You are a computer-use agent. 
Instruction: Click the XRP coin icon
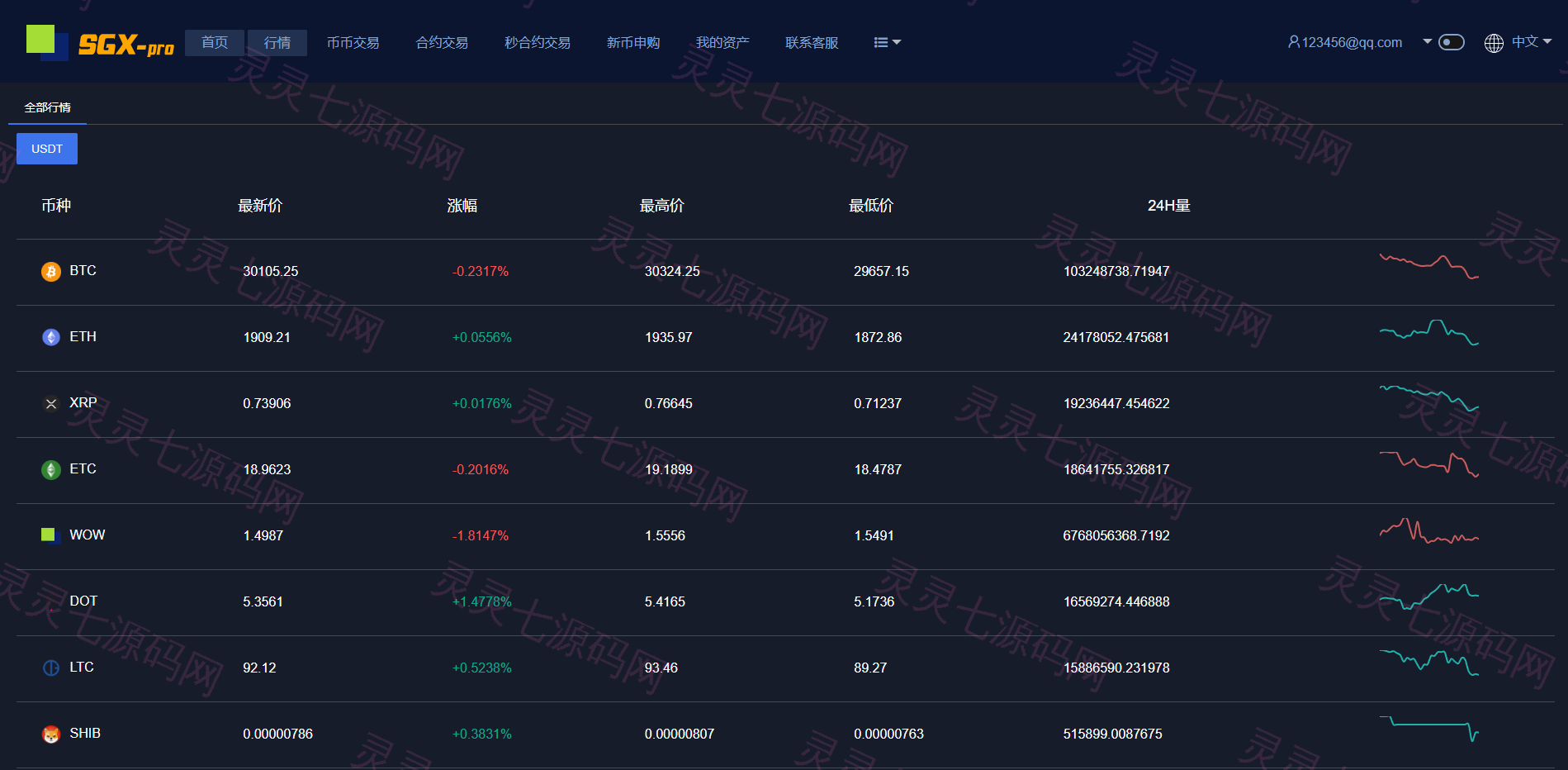51,403
